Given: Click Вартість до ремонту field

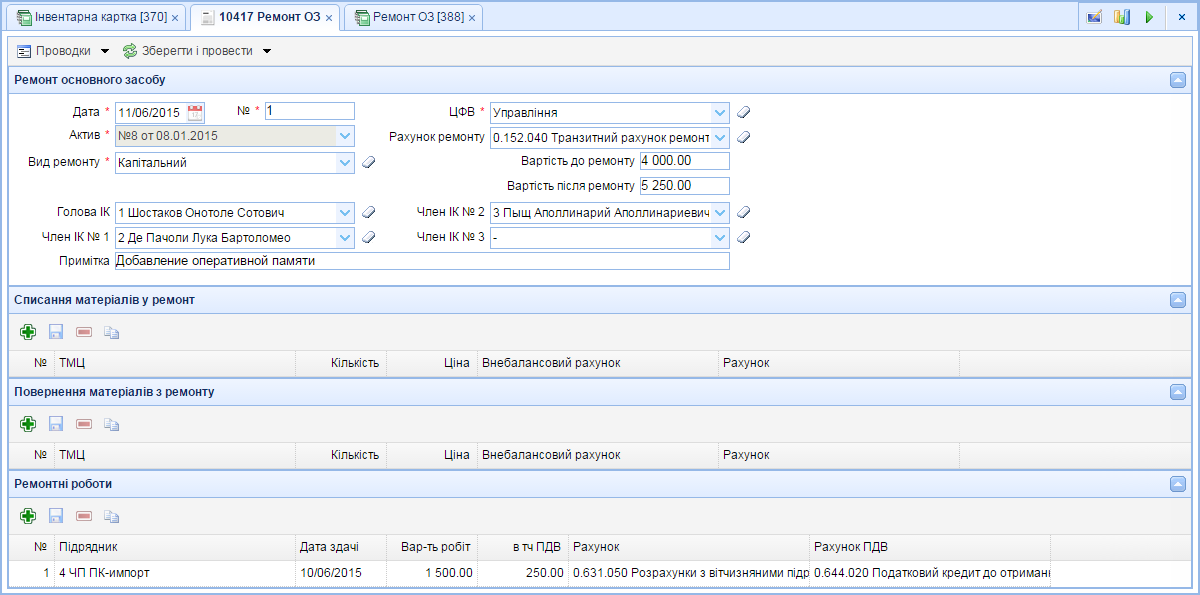Looking at the screenshot, I should pyautogui.click(x=685, y=161).
